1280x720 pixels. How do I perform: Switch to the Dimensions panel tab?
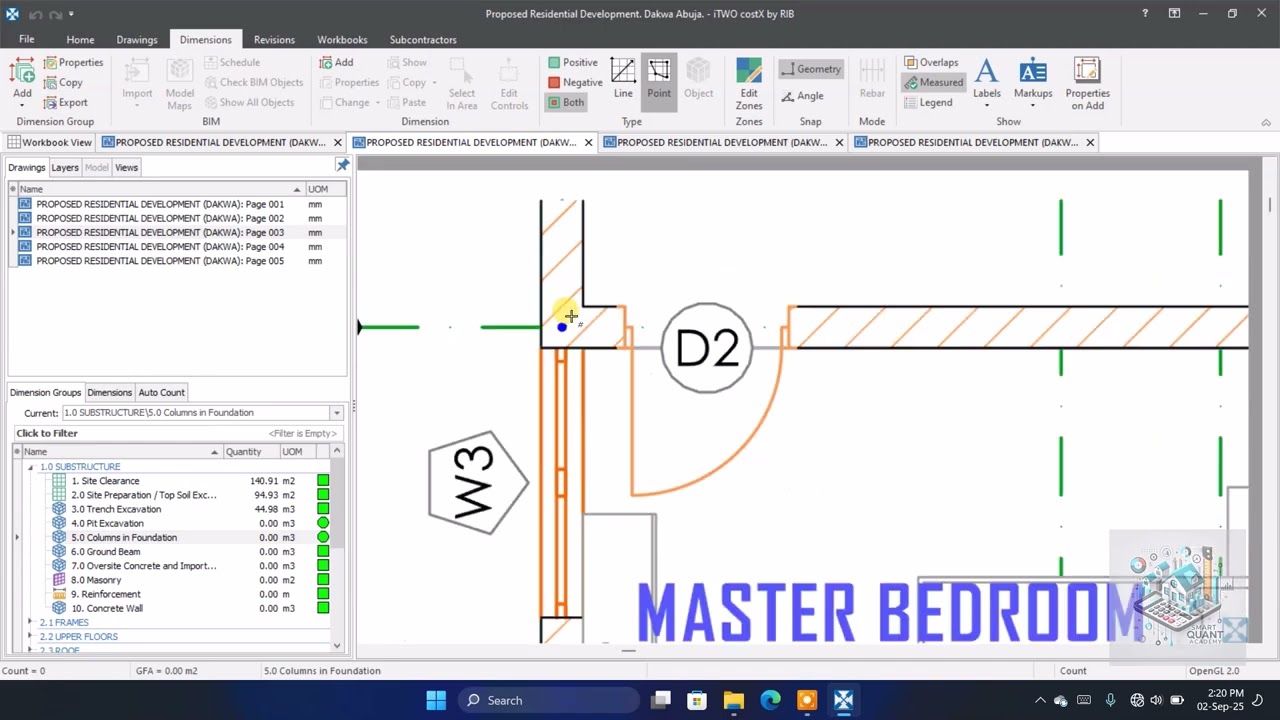pyautogui.click(x=109, y=392)
